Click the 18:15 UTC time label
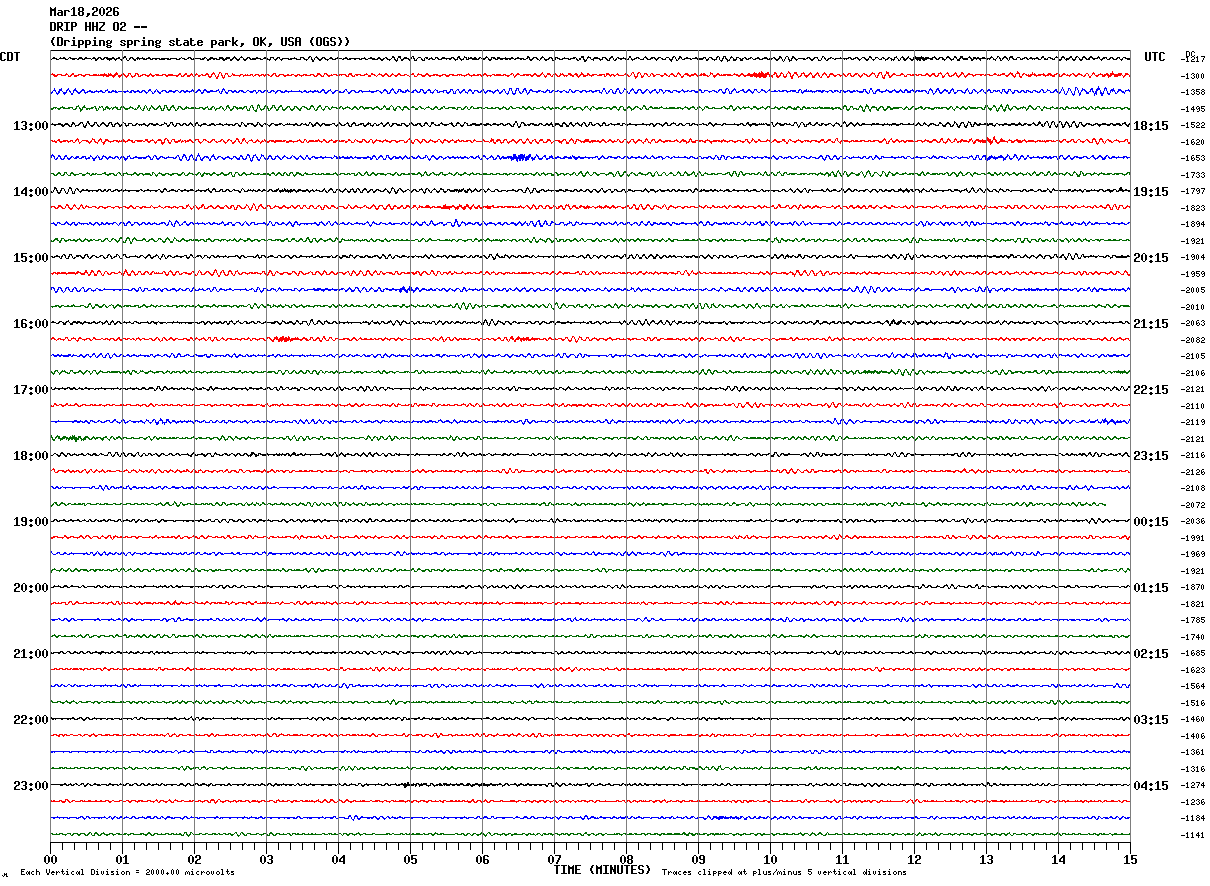Image resolution: width=1210 pixels, height=886 pixels. coord(1150,126)
